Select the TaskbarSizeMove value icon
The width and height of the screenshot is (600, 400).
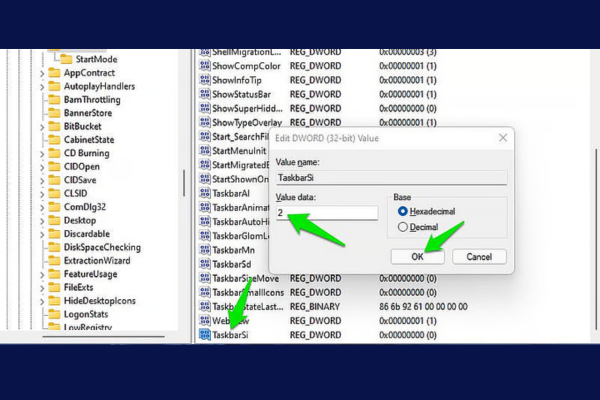click(x=205, y=278)
